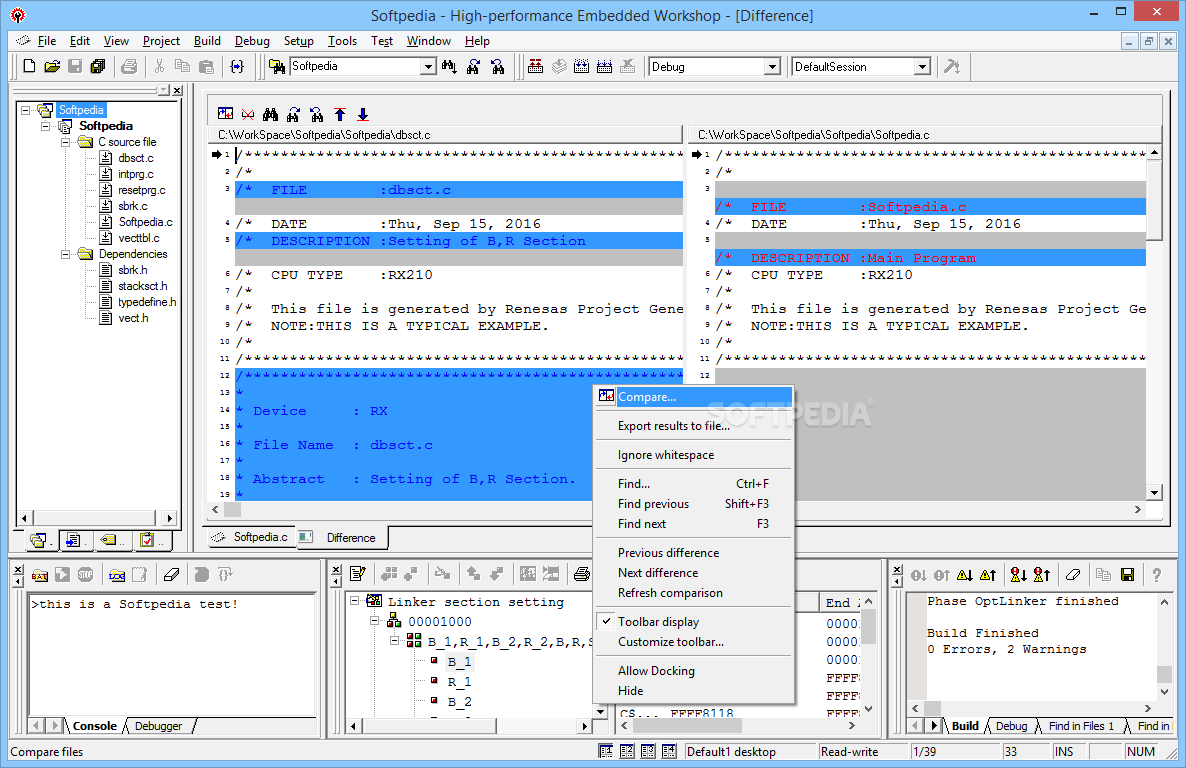1186x768 pixels.
Task: Click the console command input area
Action: pos(172,655)
